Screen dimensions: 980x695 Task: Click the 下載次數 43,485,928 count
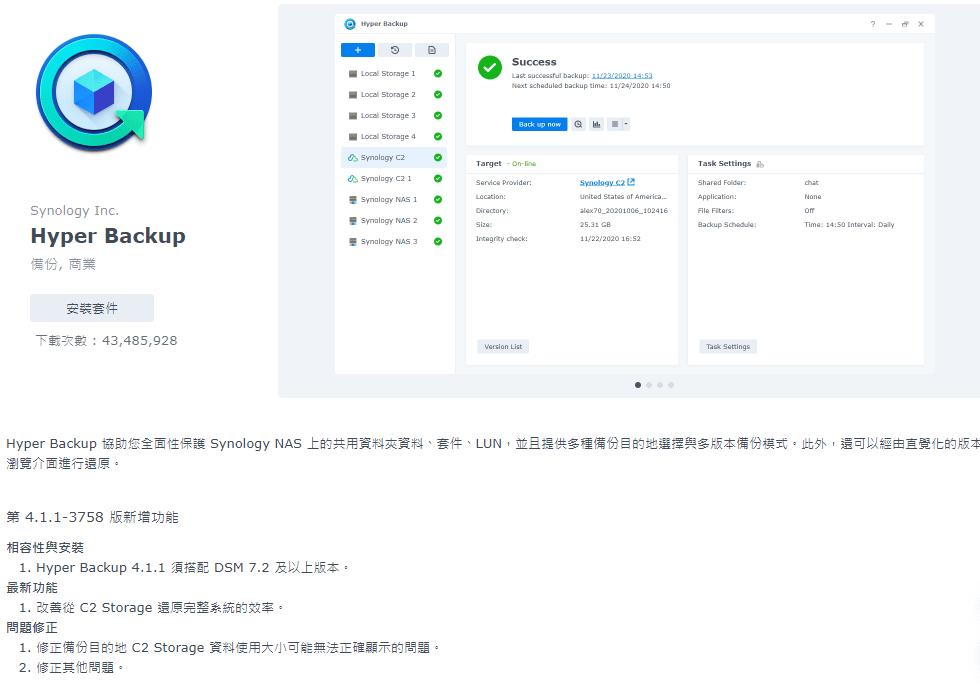pos(106,341)
